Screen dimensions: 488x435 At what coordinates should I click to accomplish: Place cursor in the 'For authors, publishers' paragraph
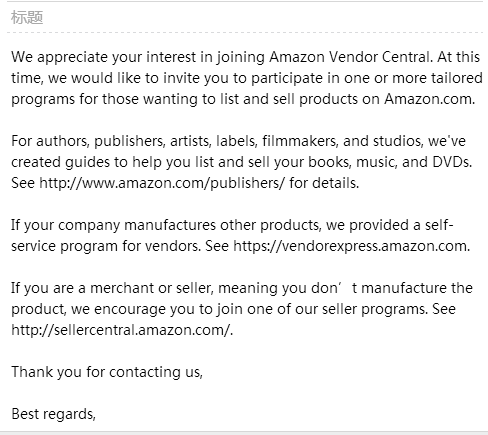[x=242, y=162]
